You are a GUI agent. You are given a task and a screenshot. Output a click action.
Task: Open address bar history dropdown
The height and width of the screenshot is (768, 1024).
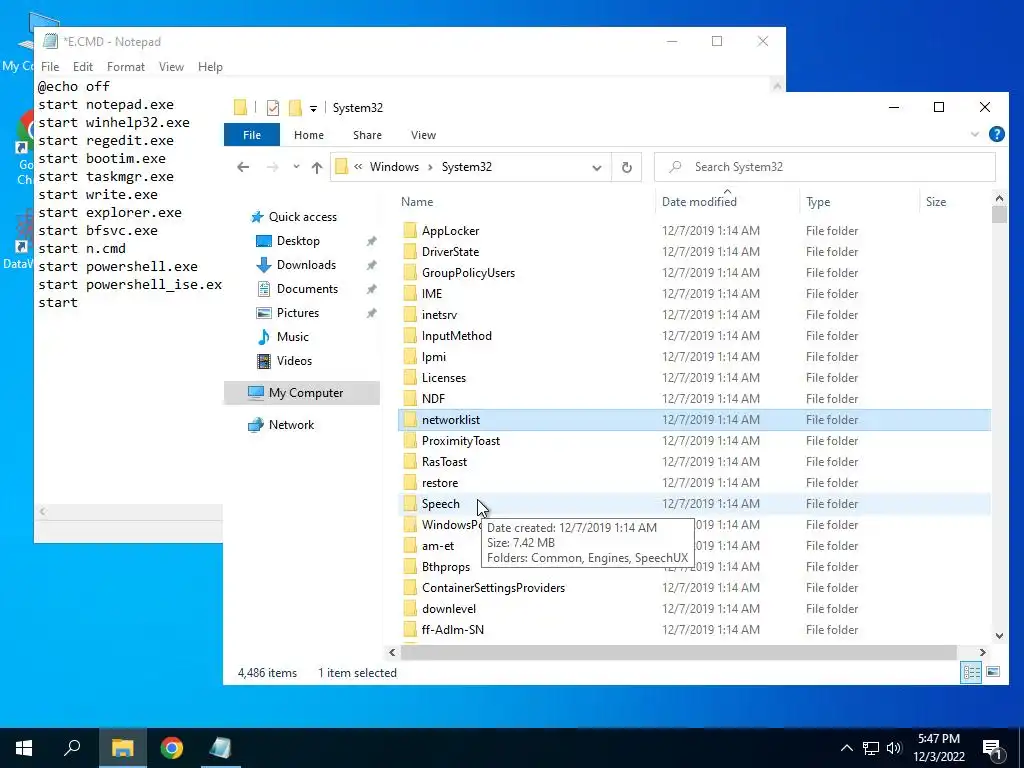point(596,167)
